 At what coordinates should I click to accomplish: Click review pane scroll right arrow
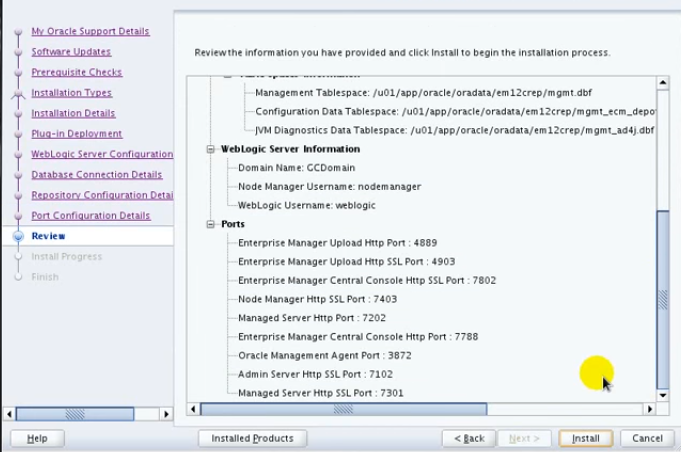click(650, 409)
